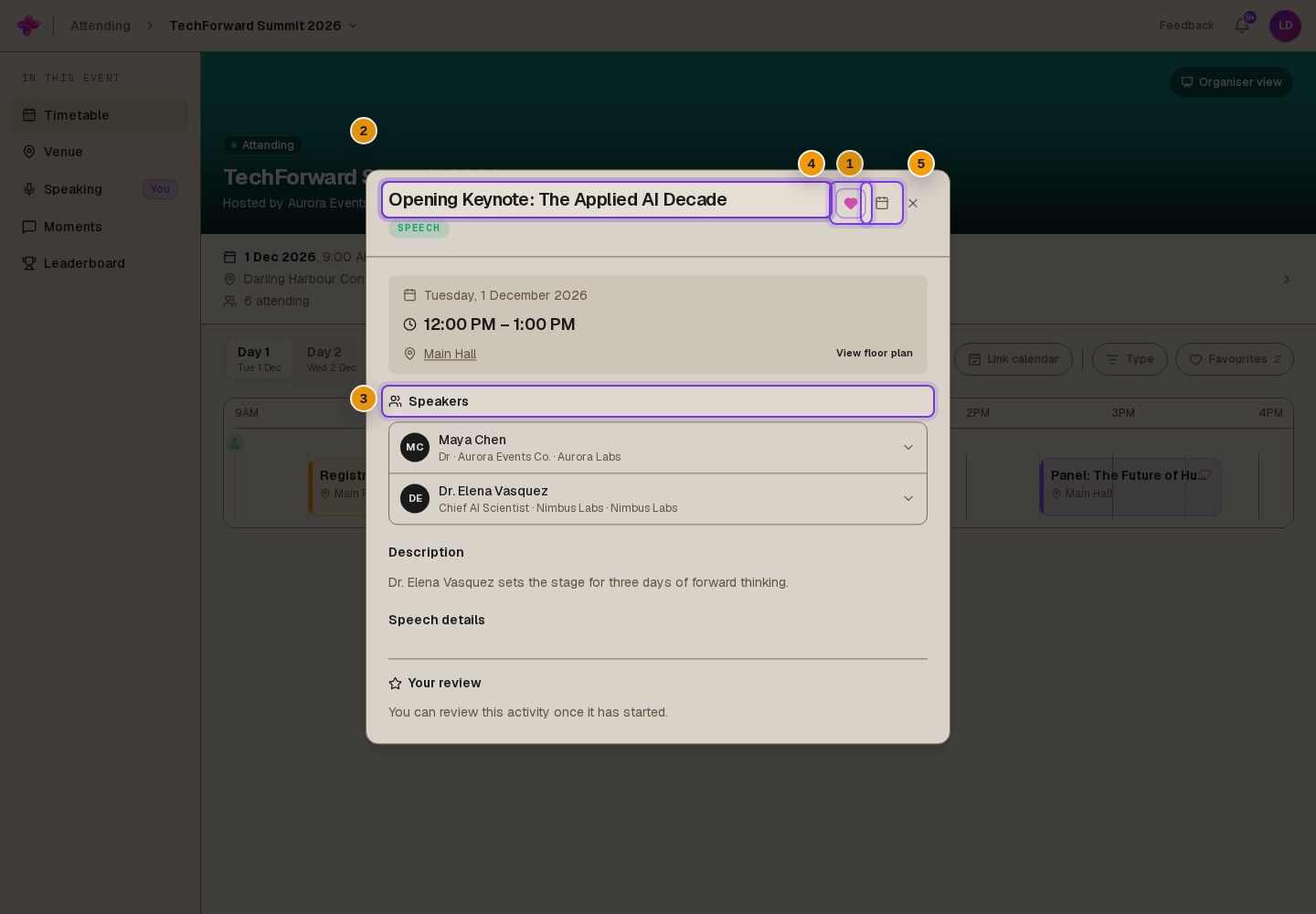1316x914 pixels.
Task: Open Timetable in the sidebar
Action: [101, 115]
